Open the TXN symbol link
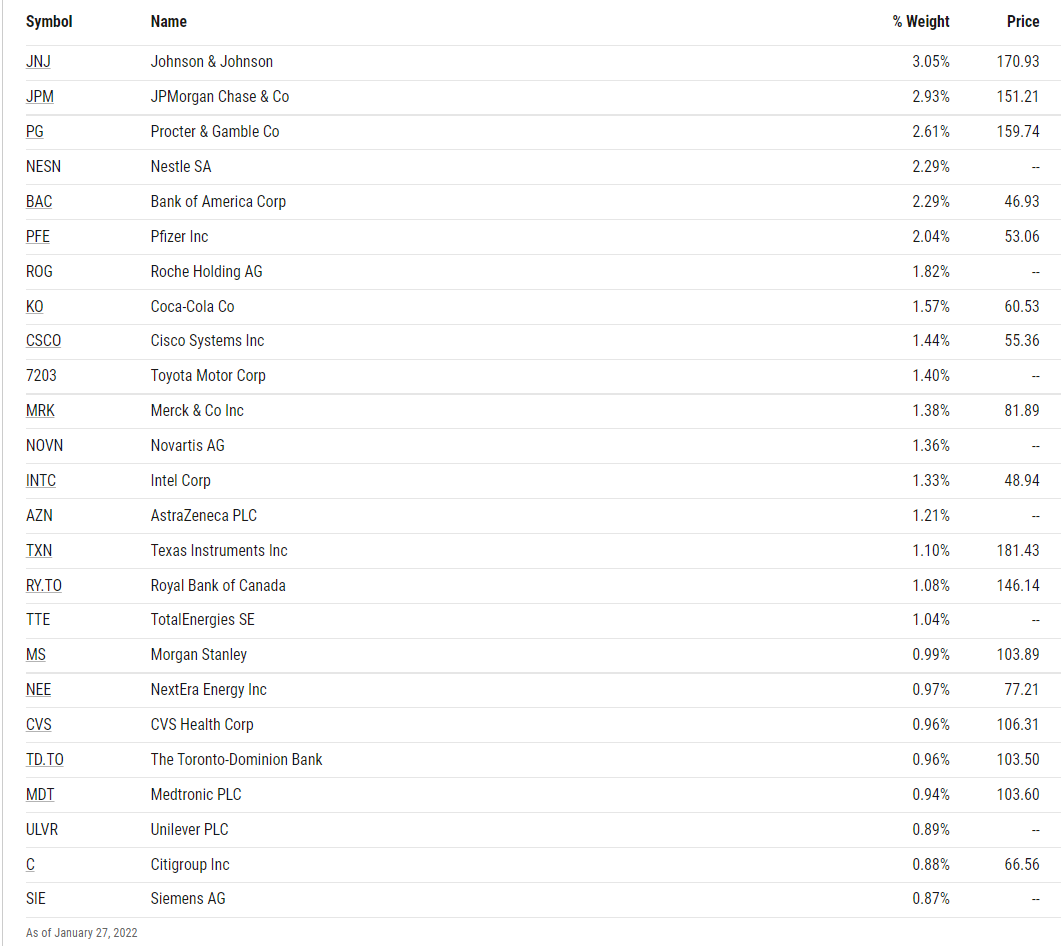The image size is (1061, 946). pyautogui.click(x=39, y=551)
